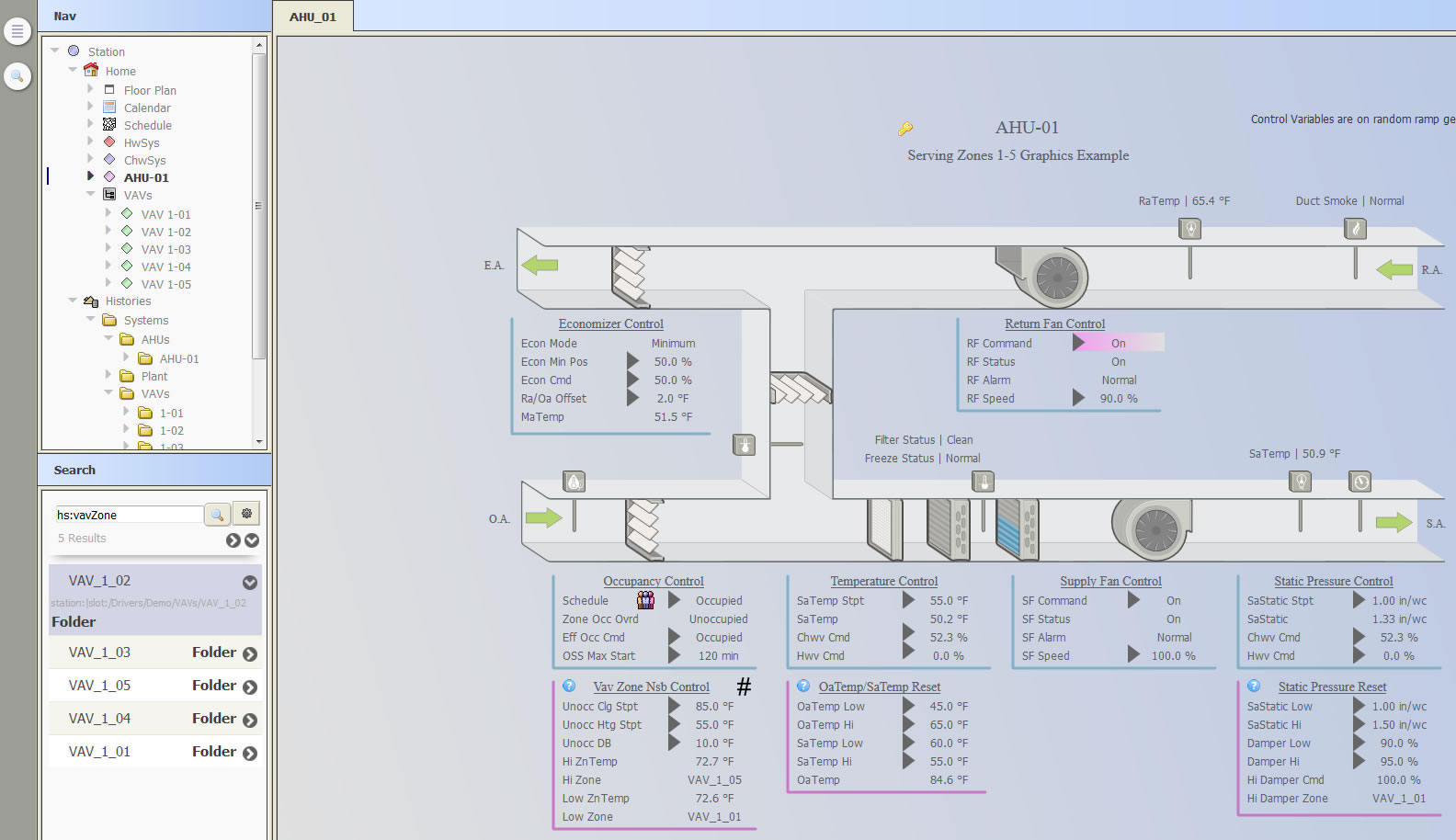Viewport: 1456px width, 840px height.
Task: Expand the VAV 1-01 tree node
Action: pyautogui.click(x=108, y=213)
